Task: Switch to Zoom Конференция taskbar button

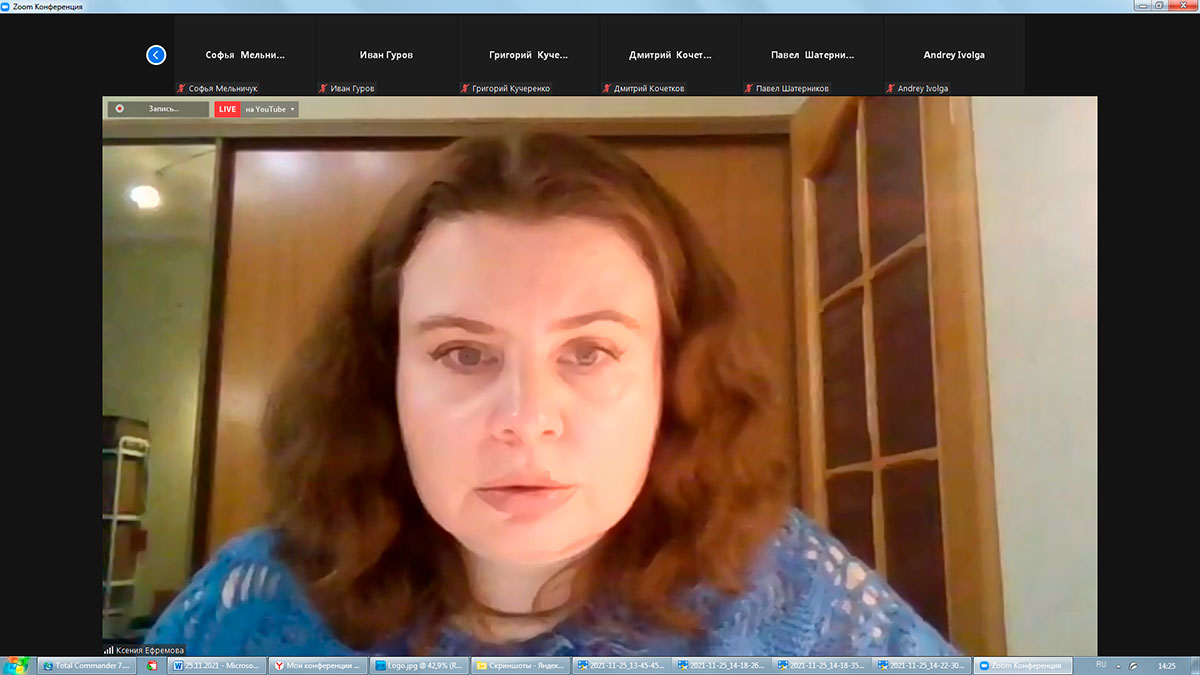Action: 1022,665
